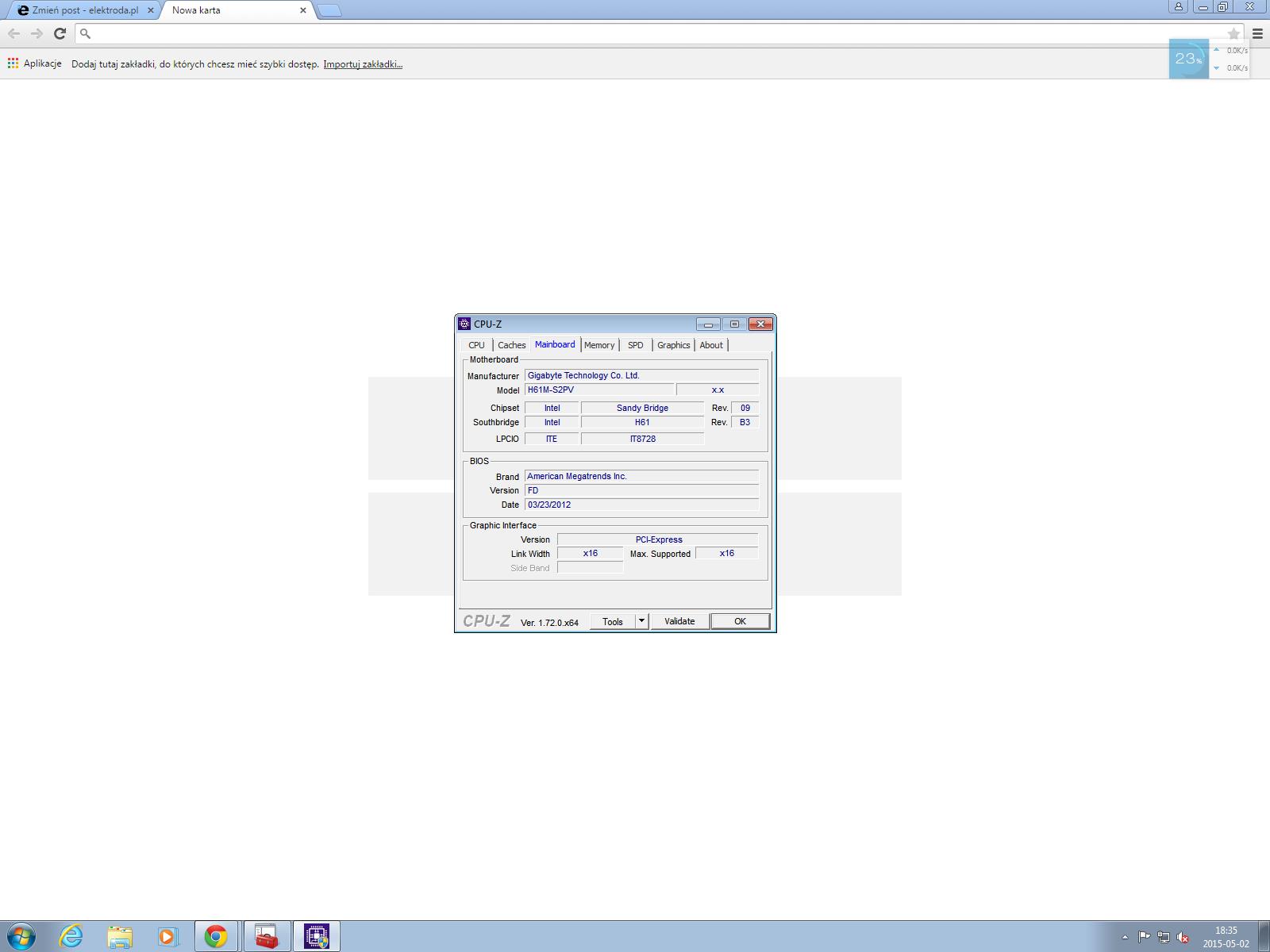Viewport: 1270px width, 952px height.
Task: Go to the About tab in CPU-Z
Action: (x=711, y=345)
